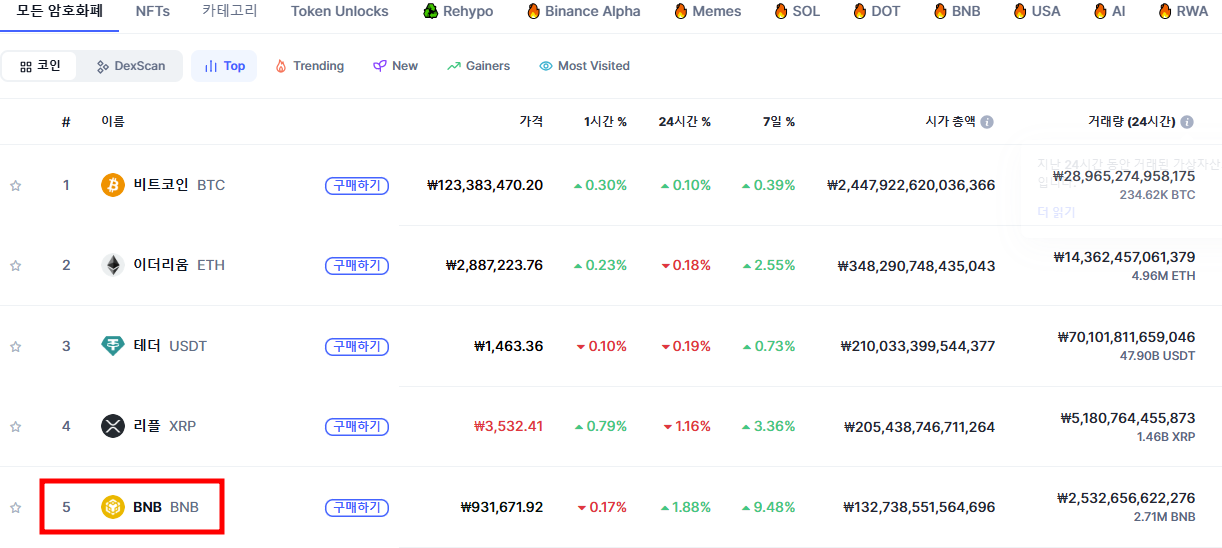
Task: Open the Rehypo category tab
Action: pos(458,11)
